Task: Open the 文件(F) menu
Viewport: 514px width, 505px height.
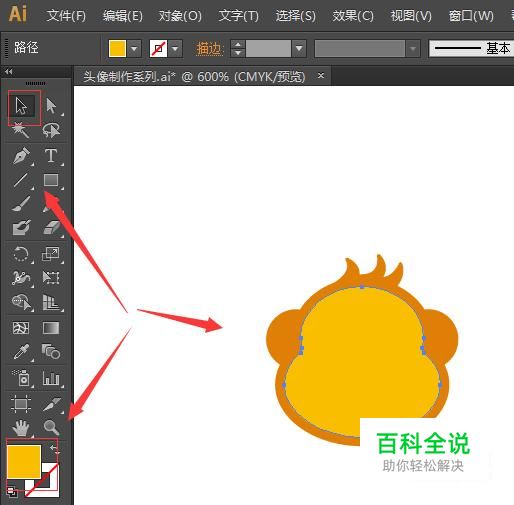Action: pos(66,16)
